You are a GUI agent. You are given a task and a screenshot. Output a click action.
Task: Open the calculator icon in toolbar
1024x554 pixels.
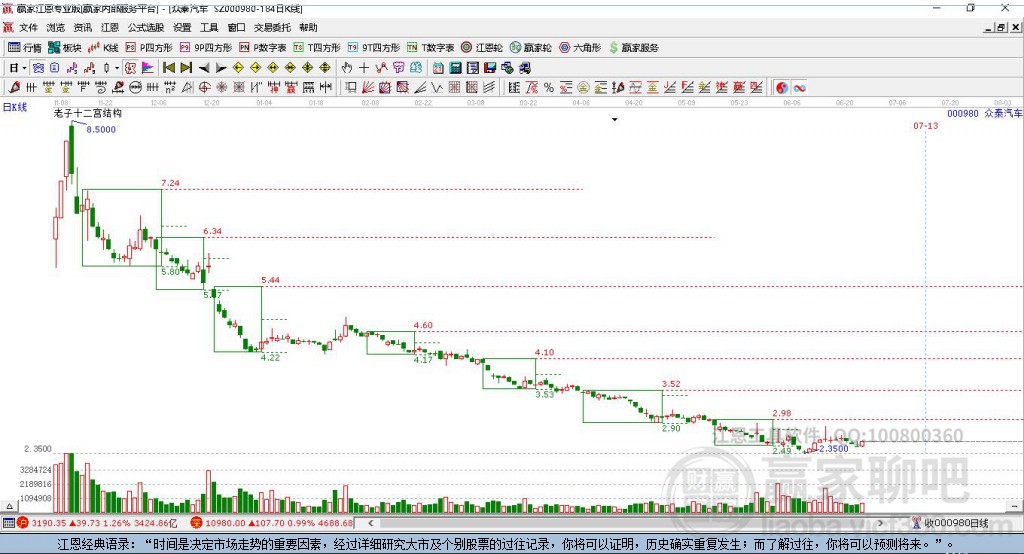click(455, 68)
